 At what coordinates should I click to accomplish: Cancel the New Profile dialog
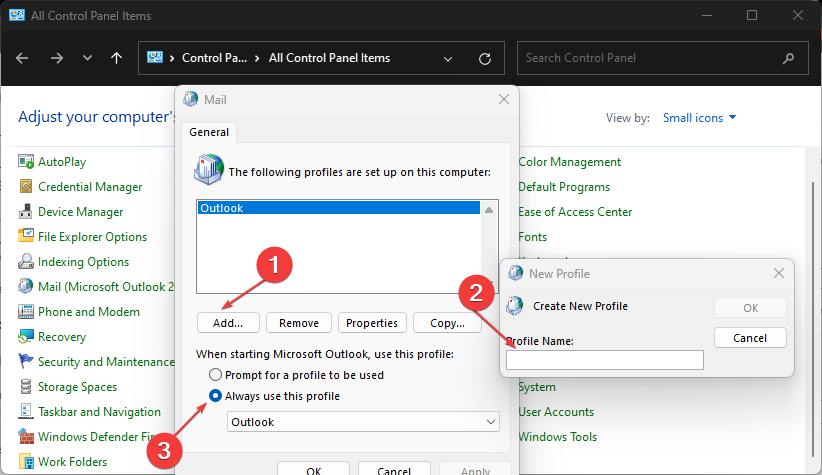[x=750, y=338]
